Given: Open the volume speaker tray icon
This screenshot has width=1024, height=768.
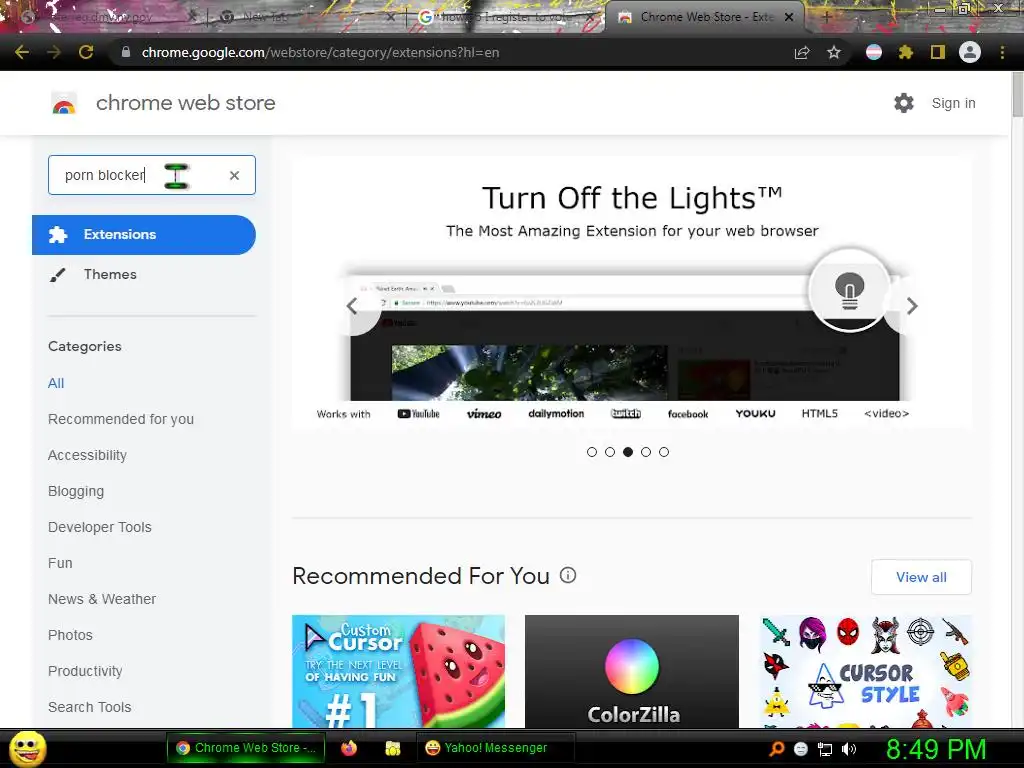Looking at the screenshot, I should [x=849, y=749].
